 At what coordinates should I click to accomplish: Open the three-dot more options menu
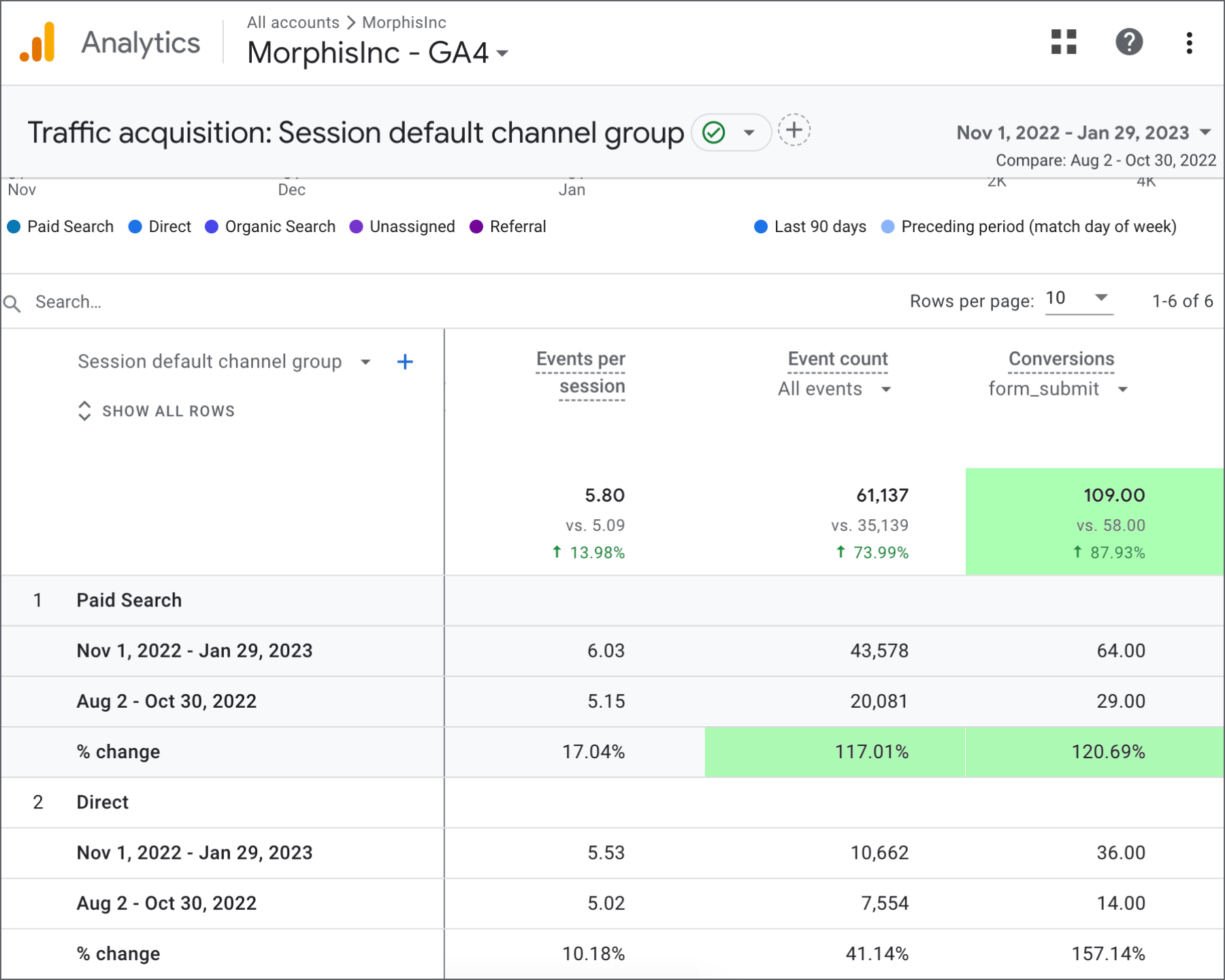(x=1189, y=43)
